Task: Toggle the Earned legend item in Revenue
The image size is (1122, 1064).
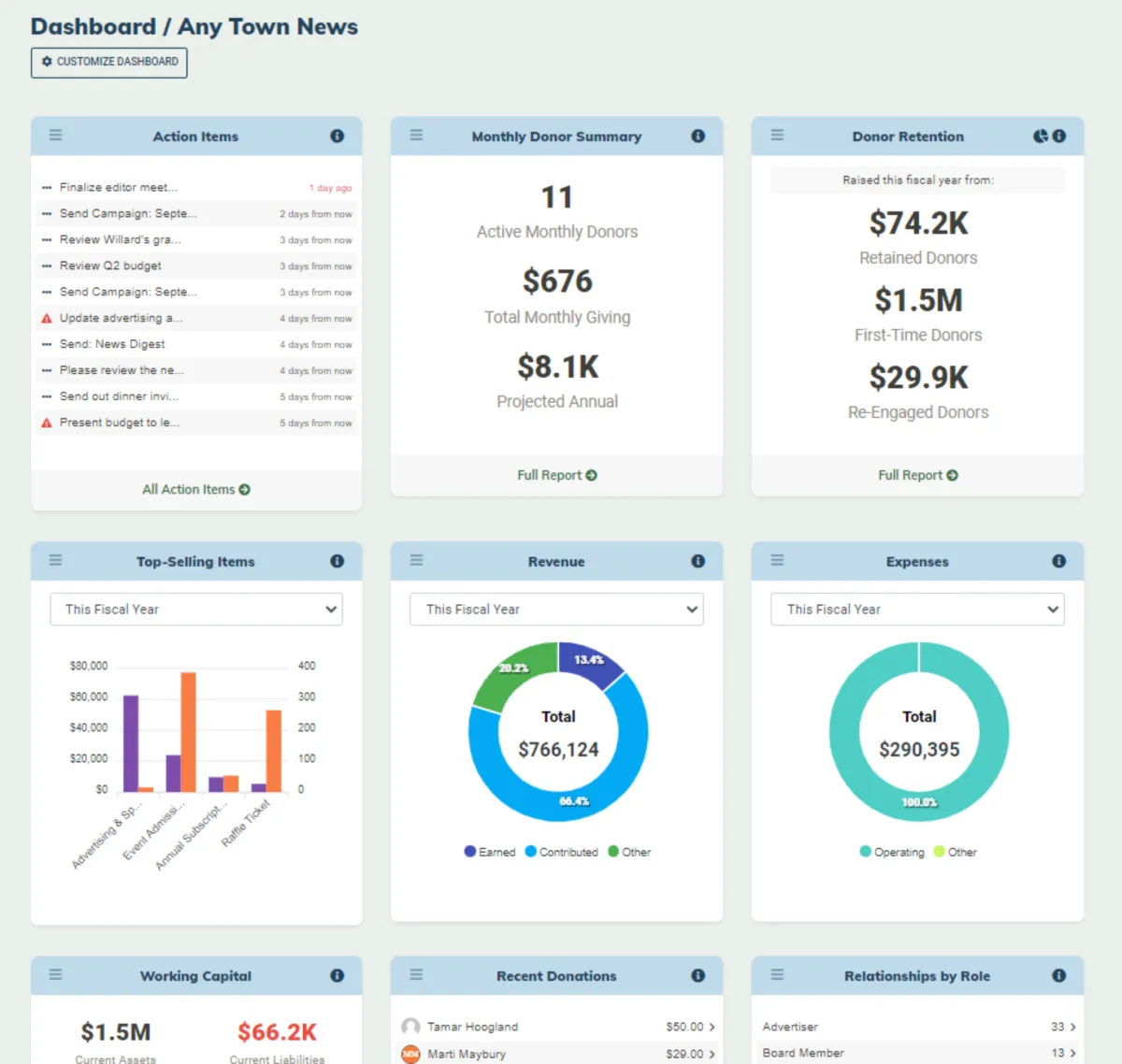Action: coord(490,852)
